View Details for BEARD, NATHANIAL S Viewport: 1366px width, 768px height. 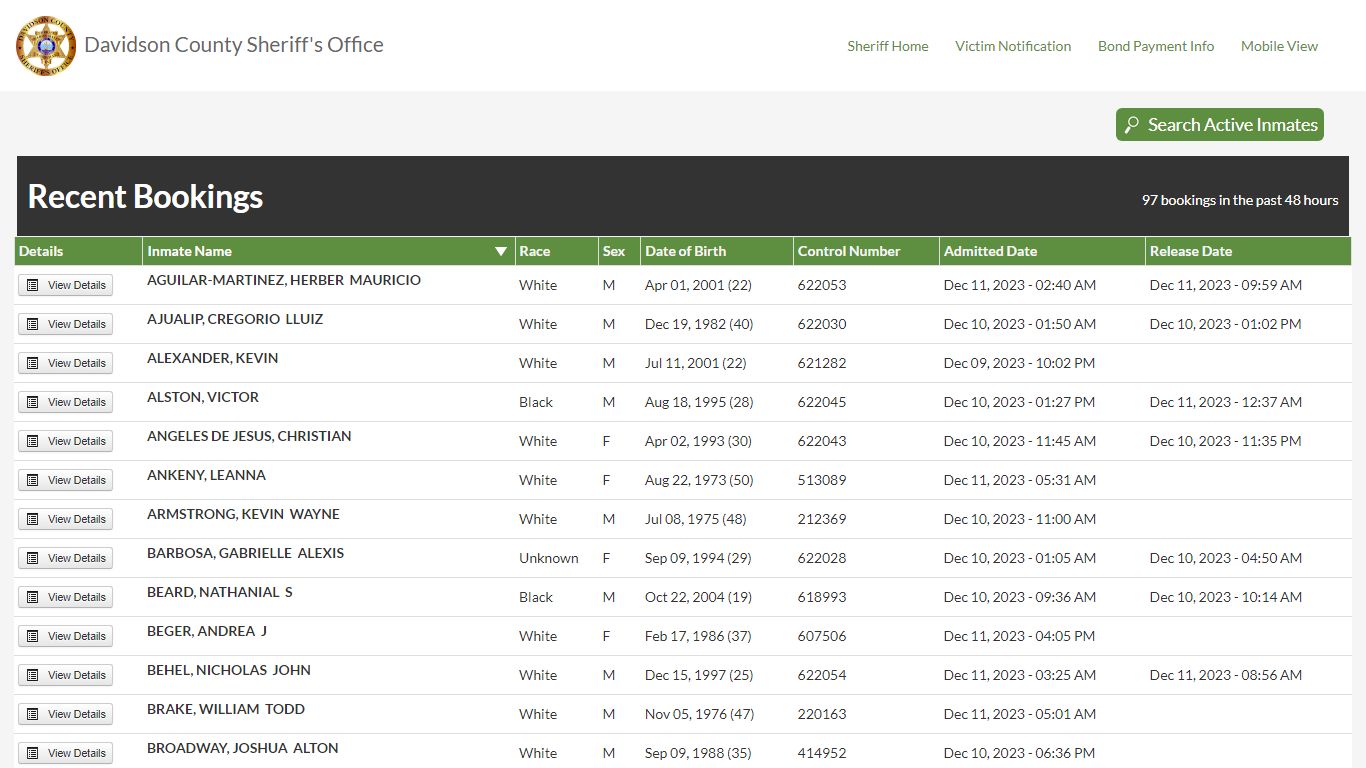coord(66,597)
